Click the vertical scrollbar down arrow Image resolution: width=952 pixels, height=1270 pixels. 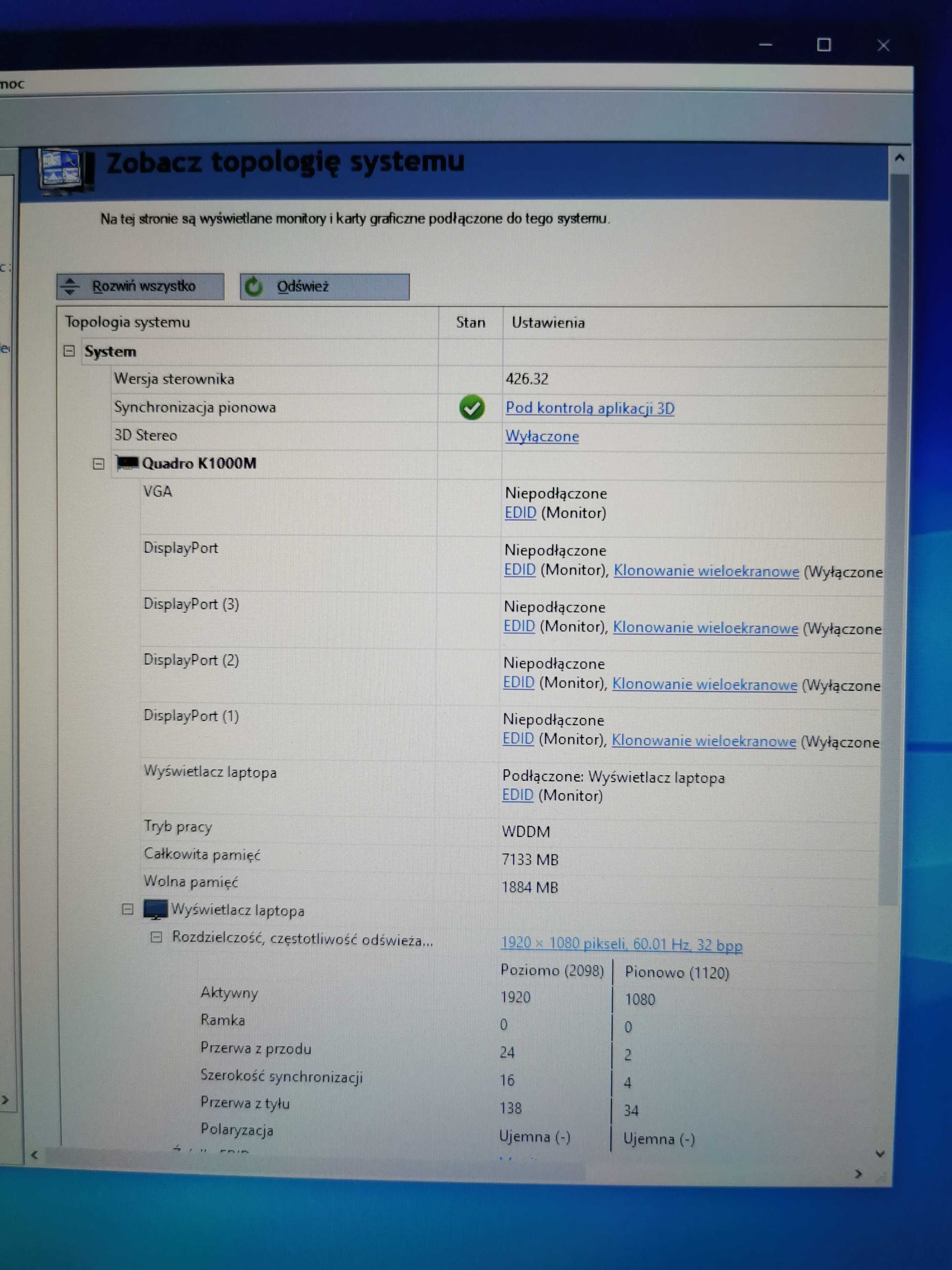coord(881,1154)
